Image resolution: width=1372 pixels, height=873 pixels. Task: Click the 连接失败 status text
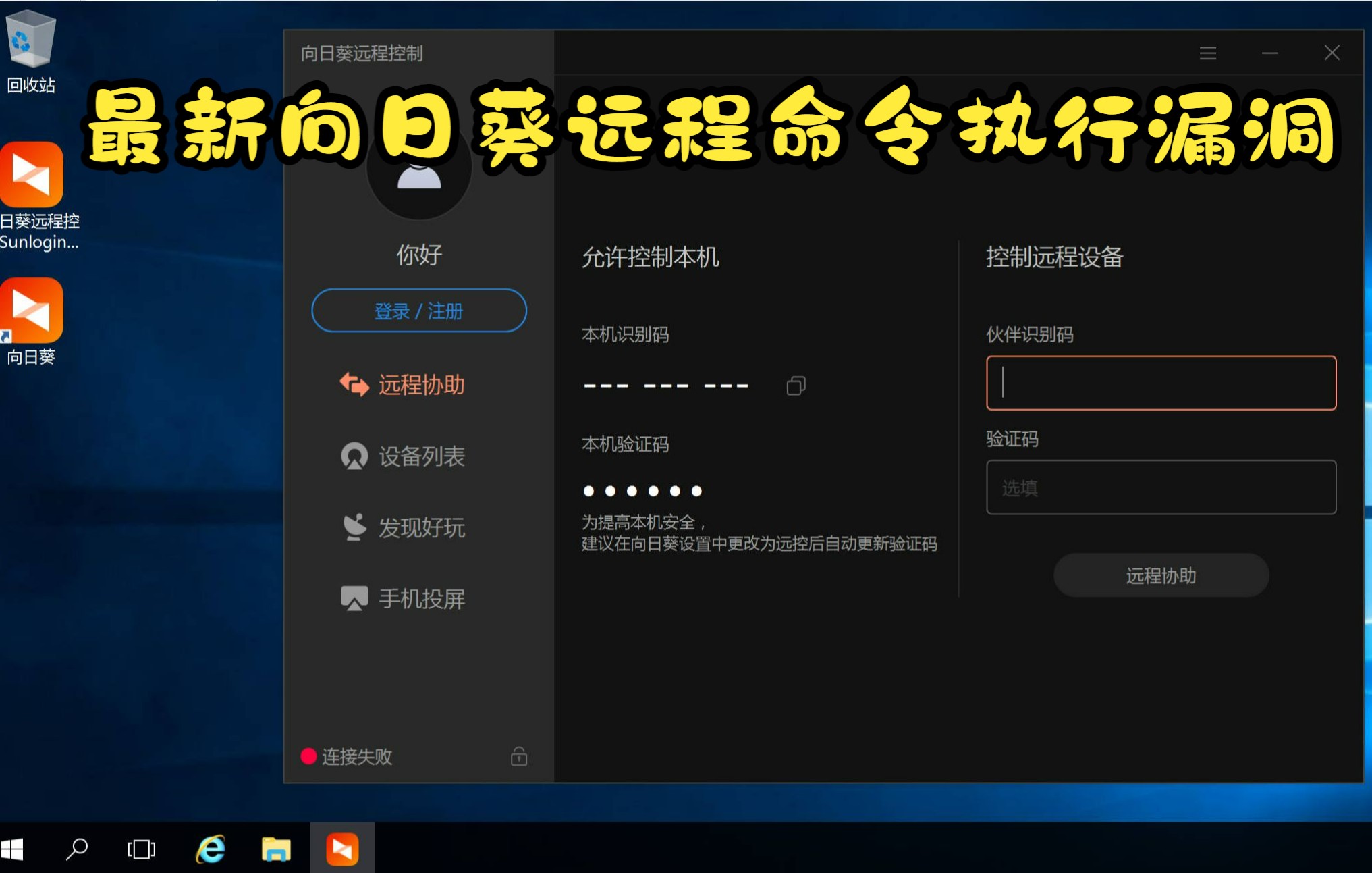(357, 756)
